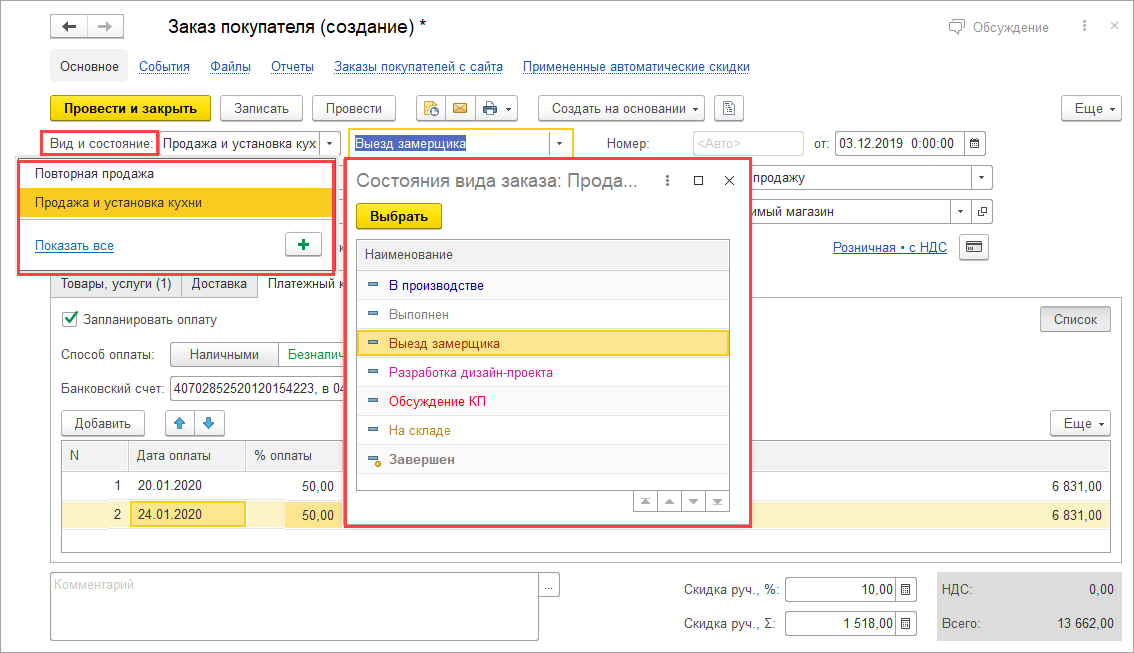This screenshot has height=653, width=1134.
Task: Click the Показать все link
Action: pyautogui.click(x=74, y=245)
